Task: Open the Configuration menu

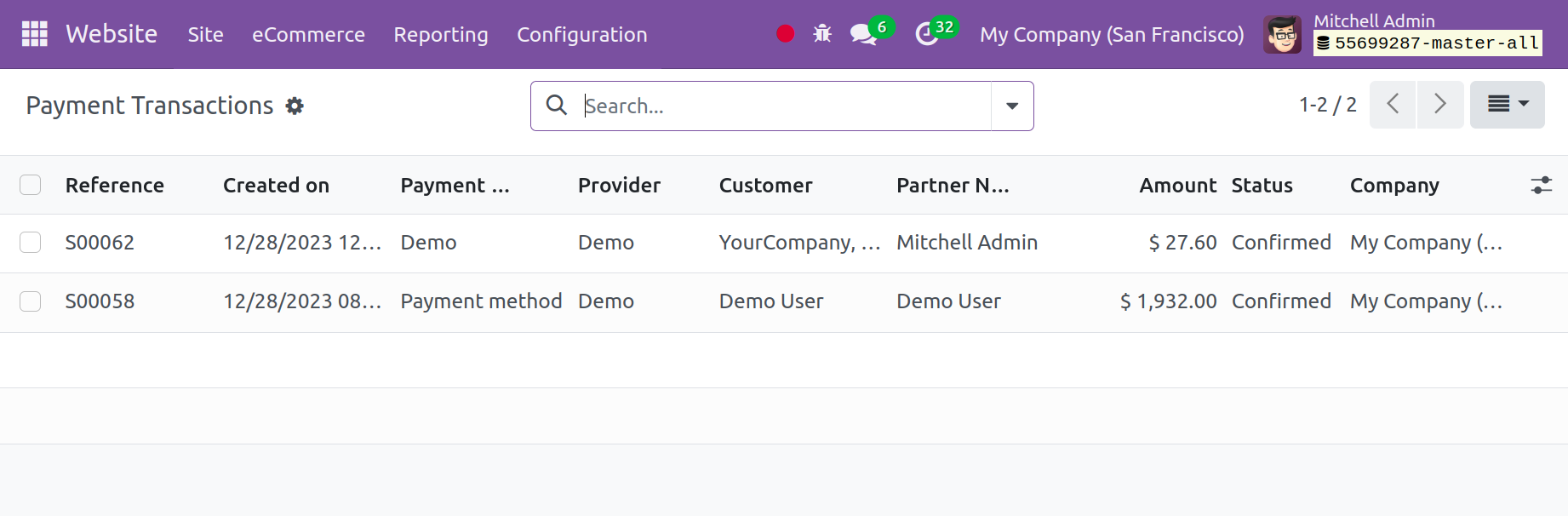Action: point(581,35)
